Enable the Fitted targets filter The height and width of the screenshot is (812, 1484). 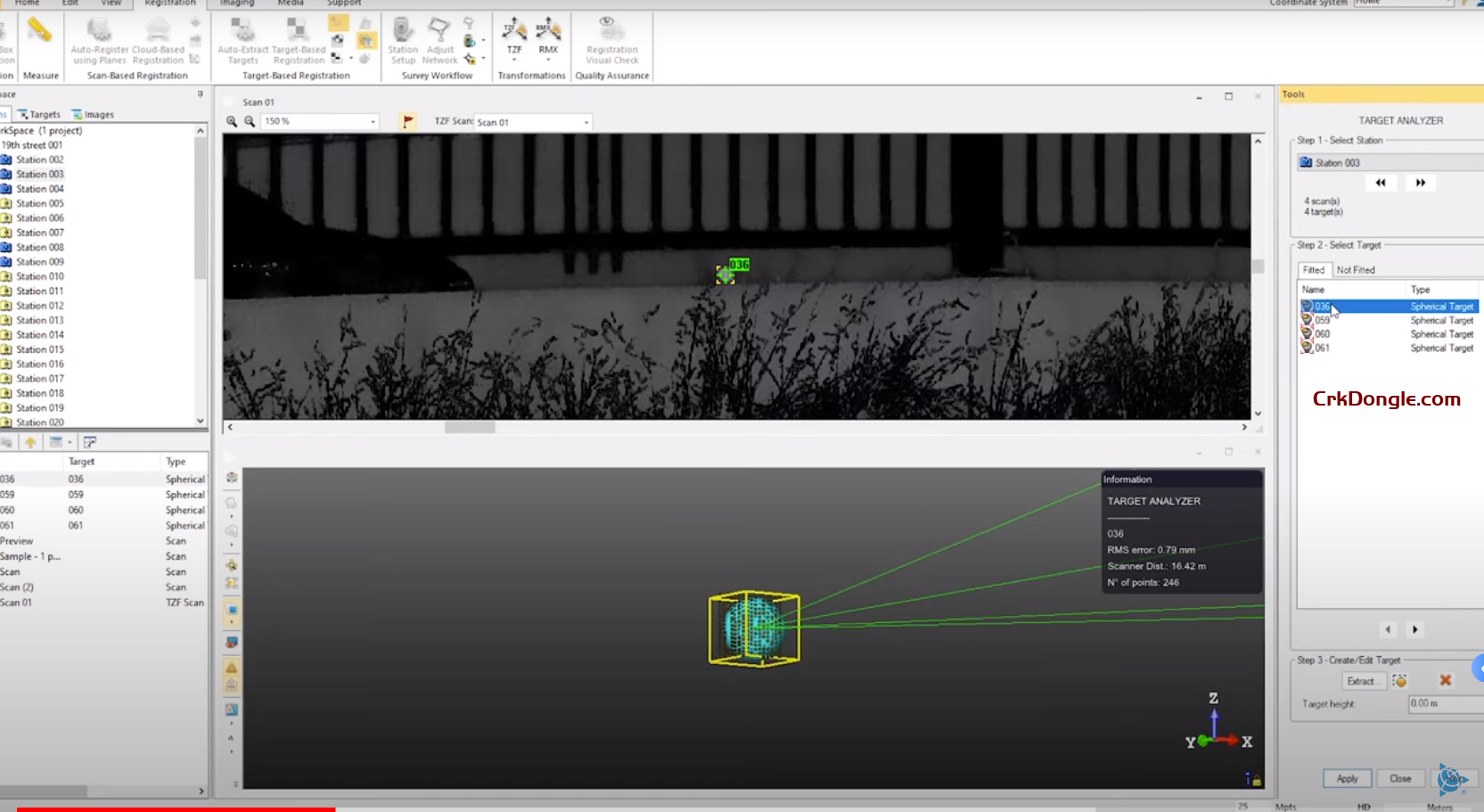click(x=1314, y=269)
